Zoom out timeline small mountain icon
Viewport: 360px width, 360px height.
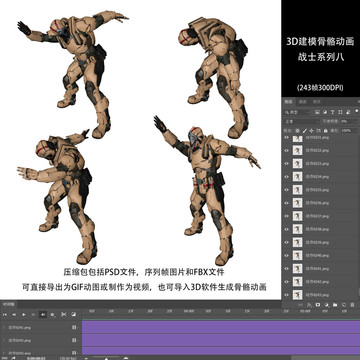point(87,358)
